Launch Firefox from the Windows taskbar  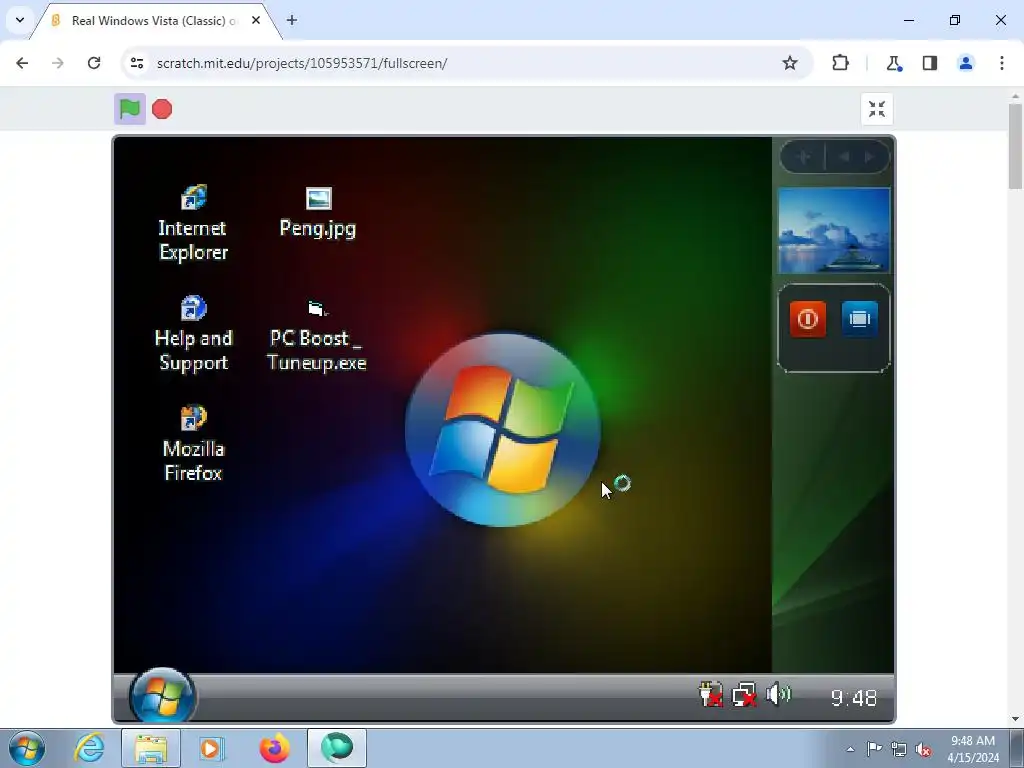[x=274, y=748]
